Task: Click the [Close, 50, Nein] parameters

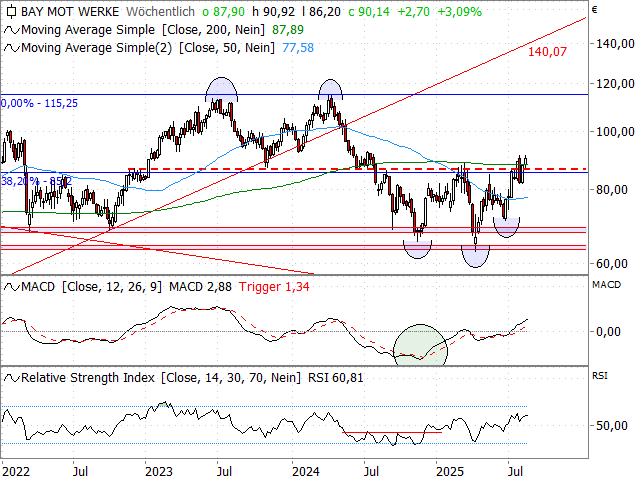Action: (x=227, y=48)
